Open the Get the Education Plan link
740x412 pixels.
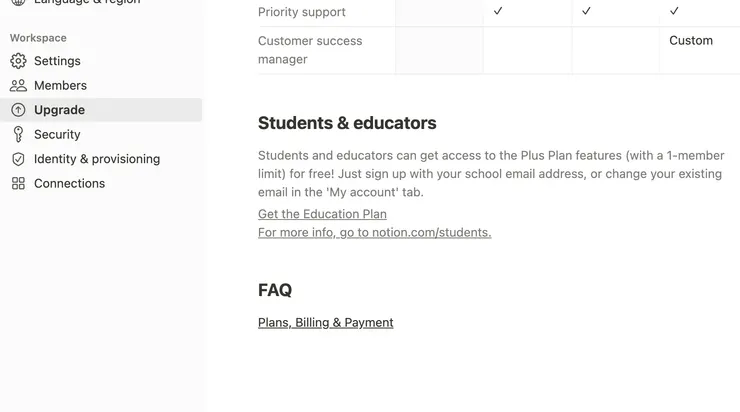322,214
